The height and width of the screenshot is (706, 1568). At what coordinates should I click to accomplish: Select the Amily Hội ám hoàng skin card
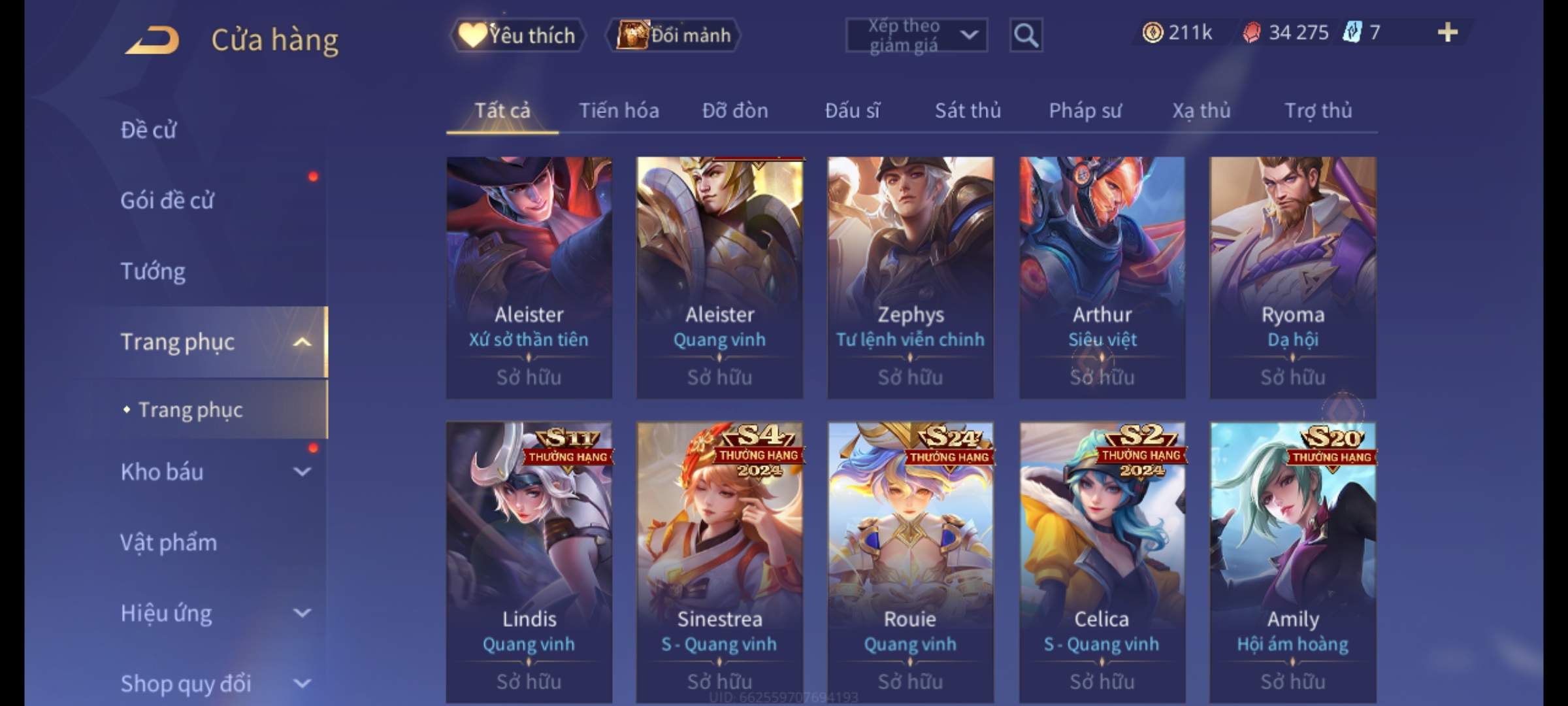click(x=1293, y=562)
